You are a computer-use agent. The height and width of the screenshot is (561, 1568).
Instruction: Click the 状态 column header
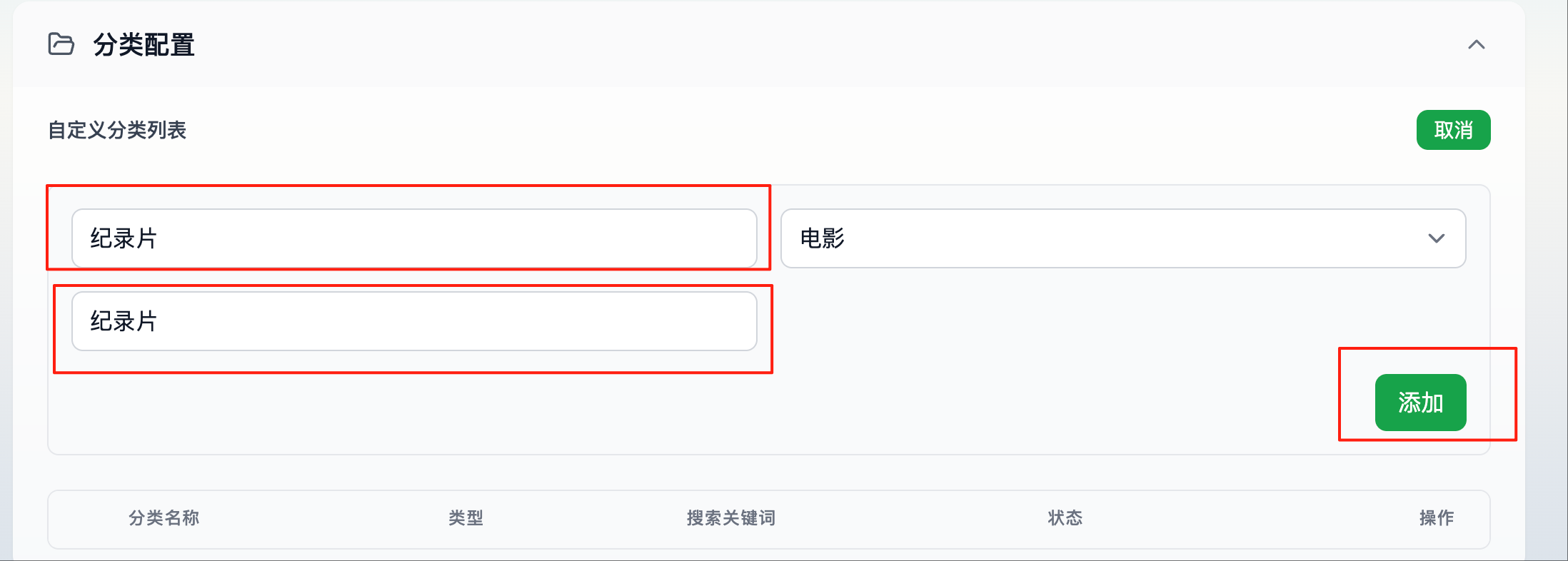pos(1065,517)
